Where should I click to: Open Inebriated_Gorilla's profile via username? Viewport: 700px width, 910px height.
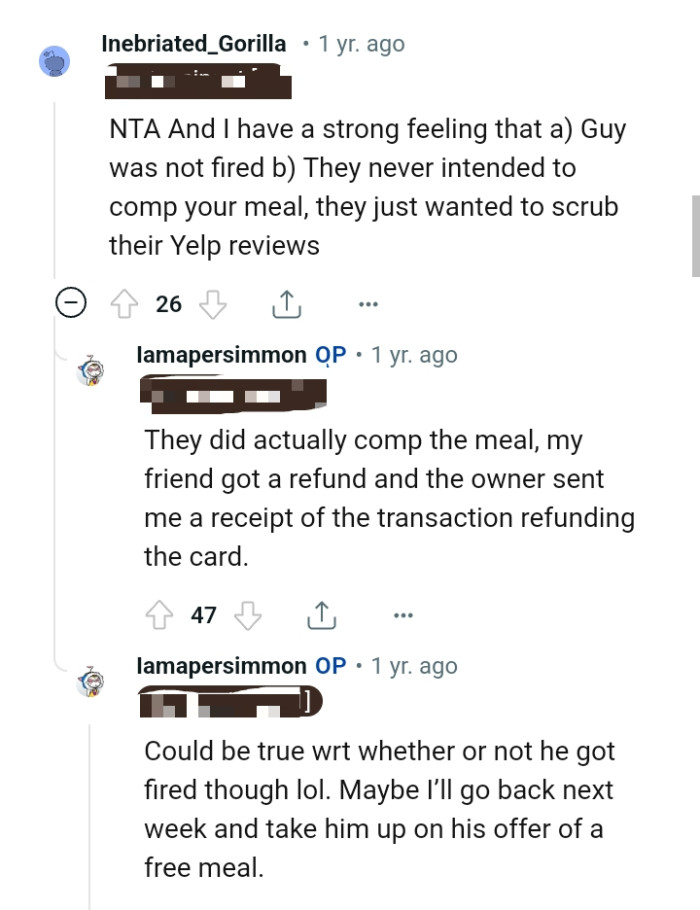click(192, 43)
